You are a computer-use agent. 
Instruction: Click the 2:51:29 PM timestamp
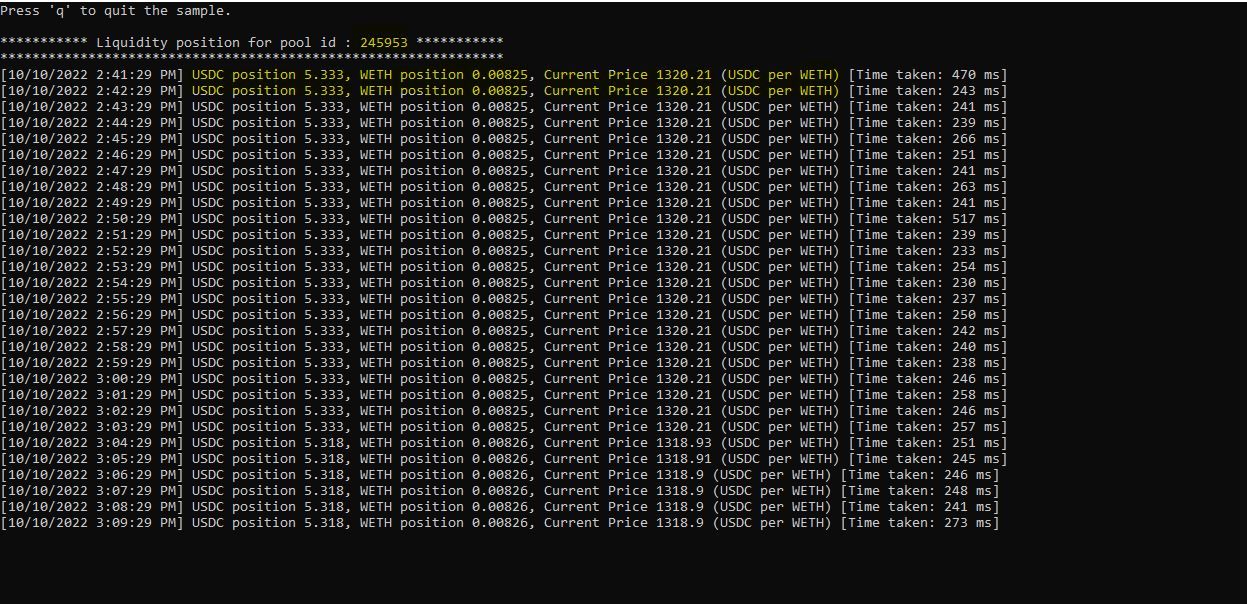[92, 235]
